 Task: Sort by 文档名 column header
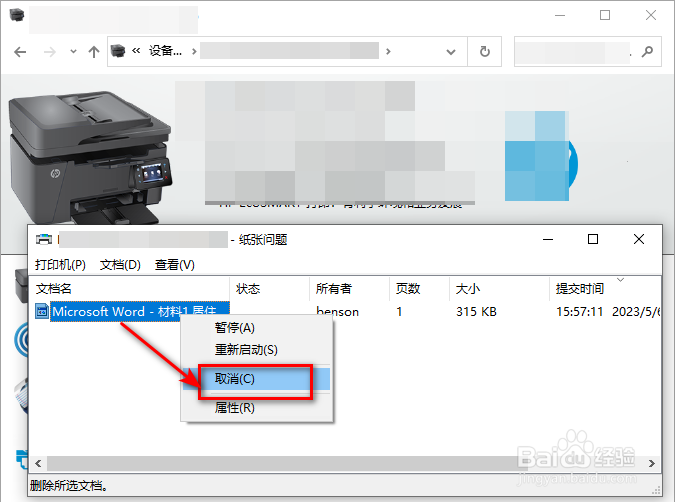[129, 288]
